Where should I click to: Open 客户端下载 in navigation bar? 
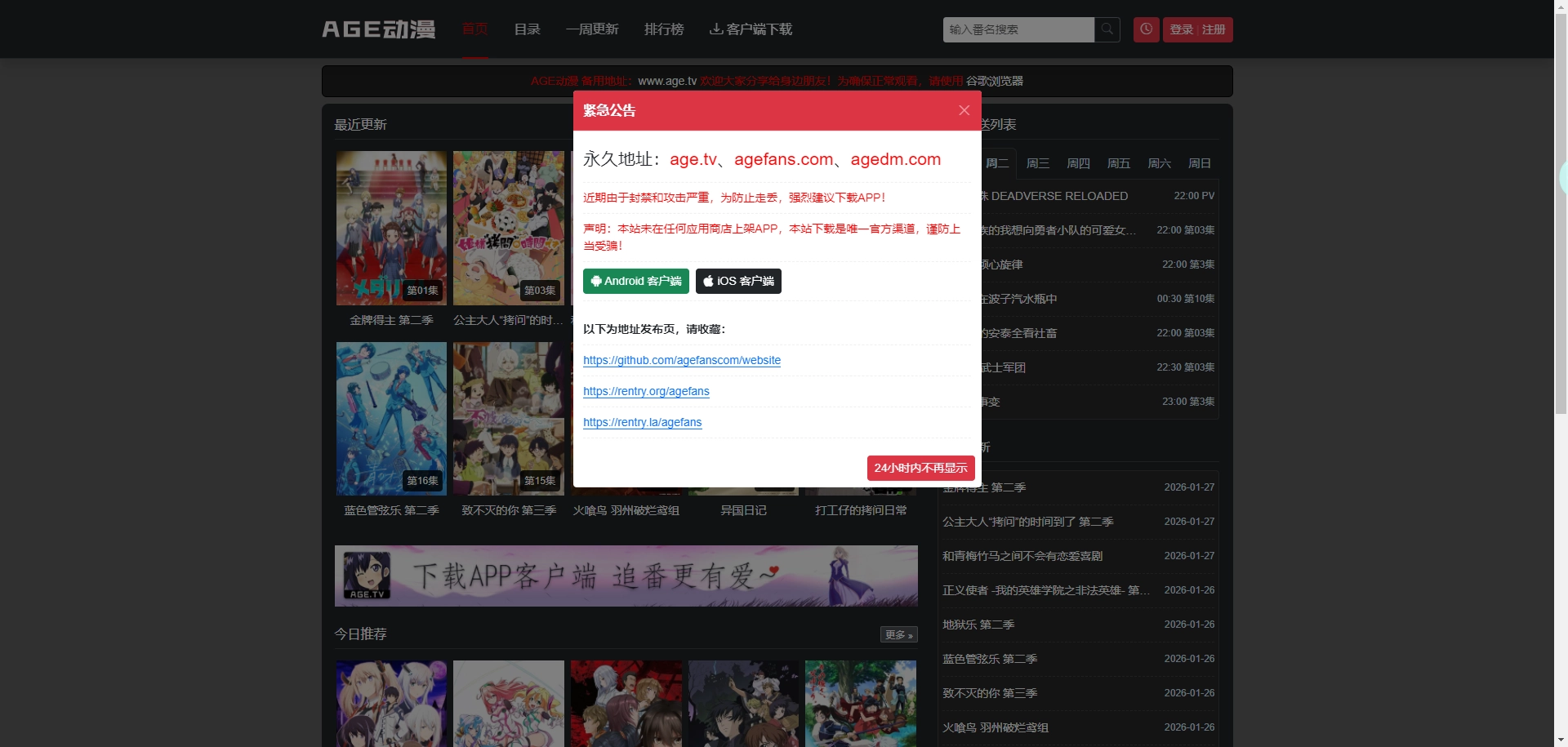(751, 29)
